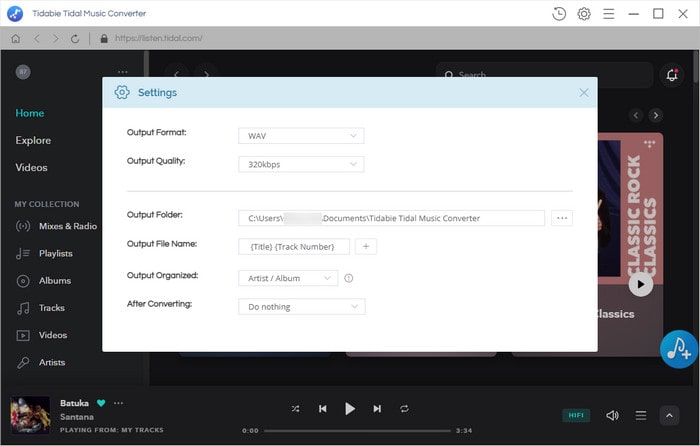Show previous carousel items arrow

click(x=636, y=116)
